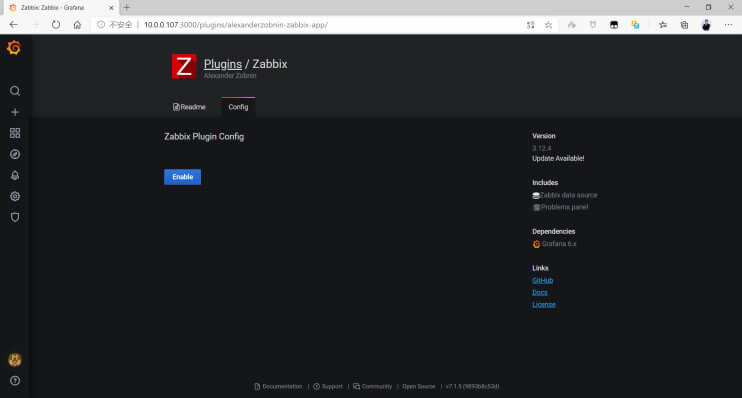Image resolution: width=742 pixels, height=398 pixels.
Task: Click the translate icon in the address bar
Action: 530,25
